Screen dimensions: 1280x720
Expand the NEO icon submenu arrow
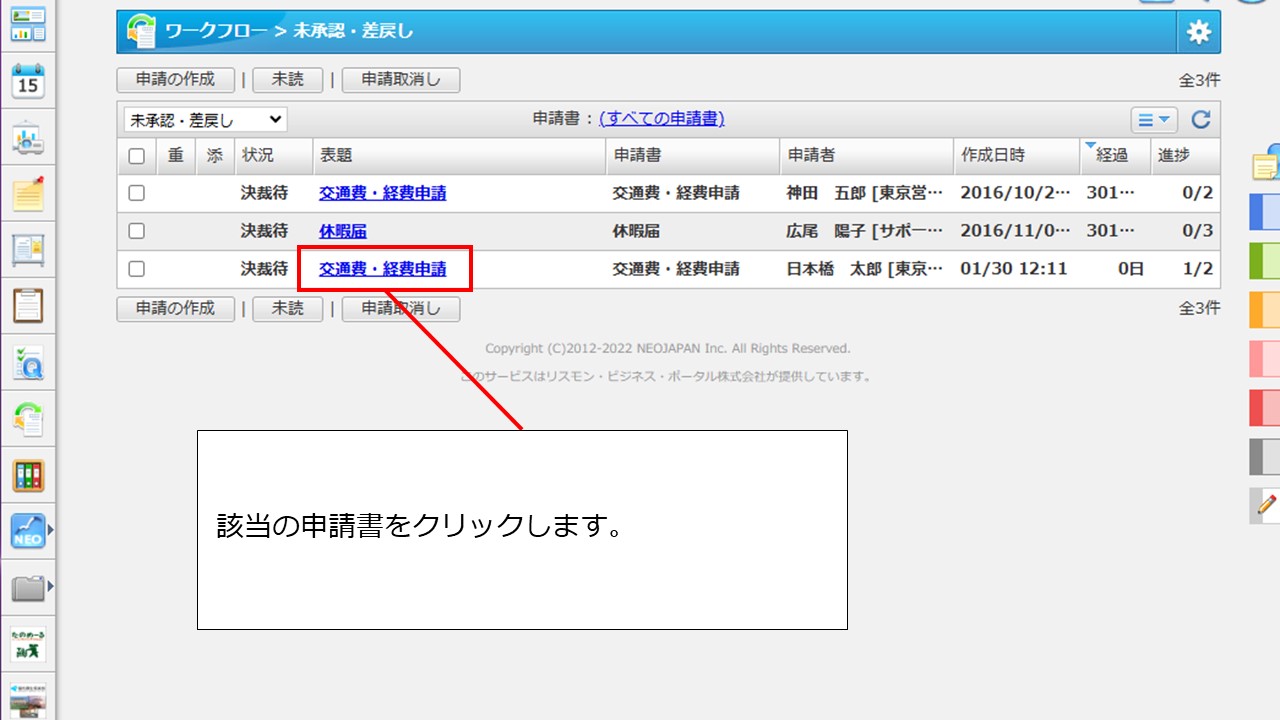tap(50, 530)
